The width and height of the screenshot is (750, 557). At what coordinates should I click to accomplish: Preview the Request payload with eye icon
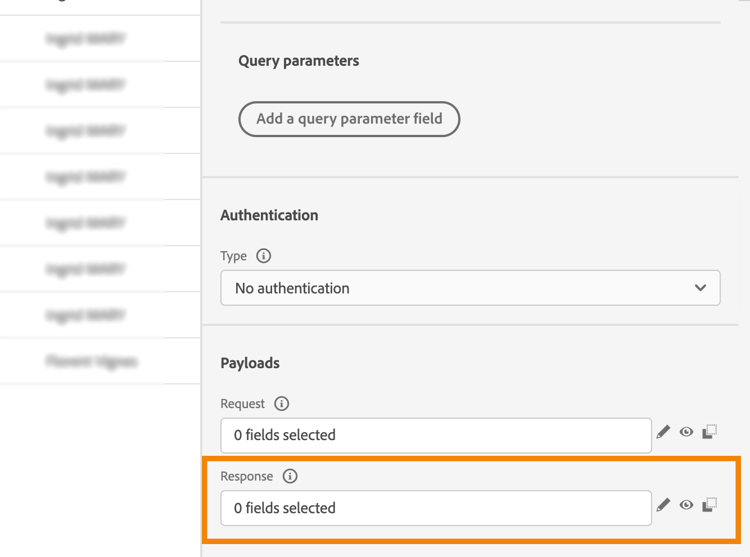click(686, 432)
